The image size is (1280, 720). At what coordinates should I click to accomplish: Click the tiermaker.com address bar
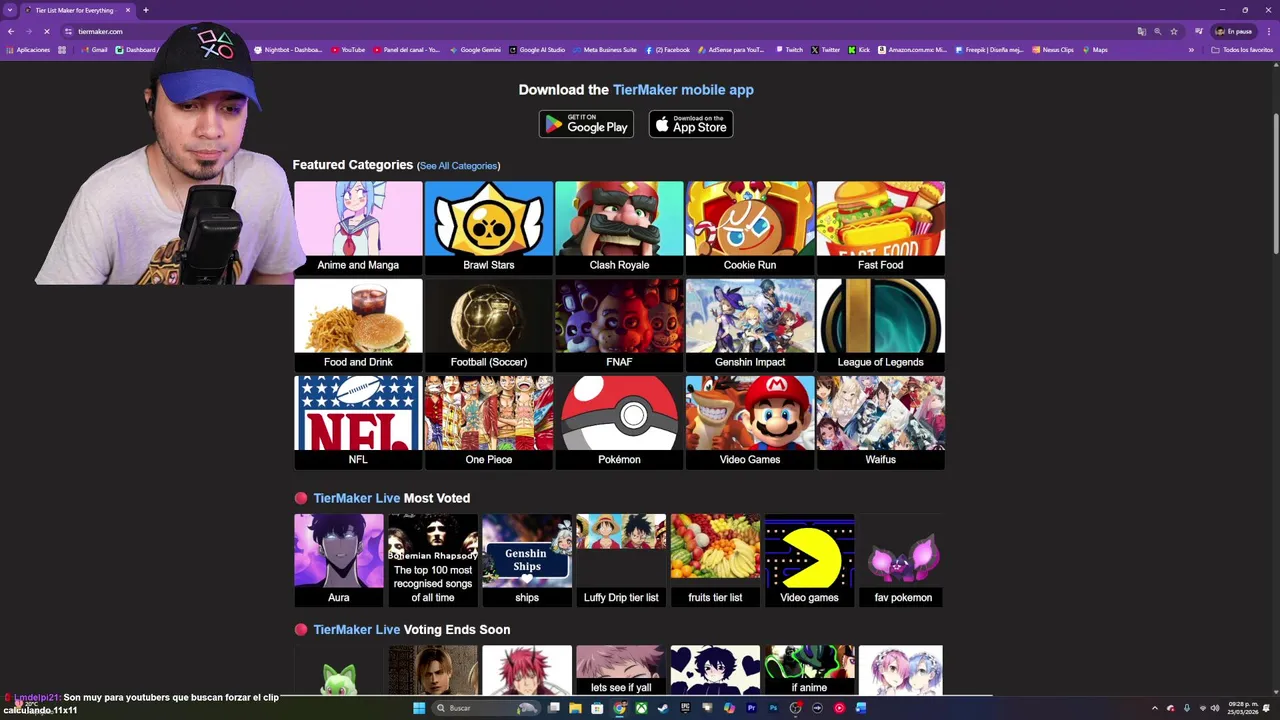point(600,31)
